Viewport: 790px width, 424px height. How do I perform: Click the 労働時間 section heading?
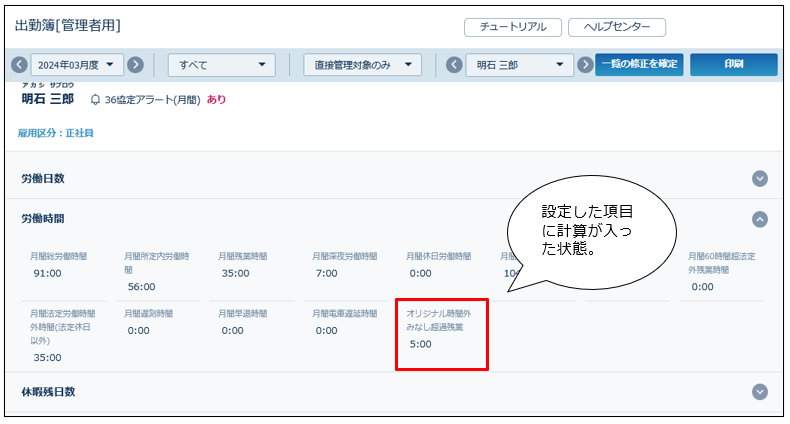[x=43, y=219]
